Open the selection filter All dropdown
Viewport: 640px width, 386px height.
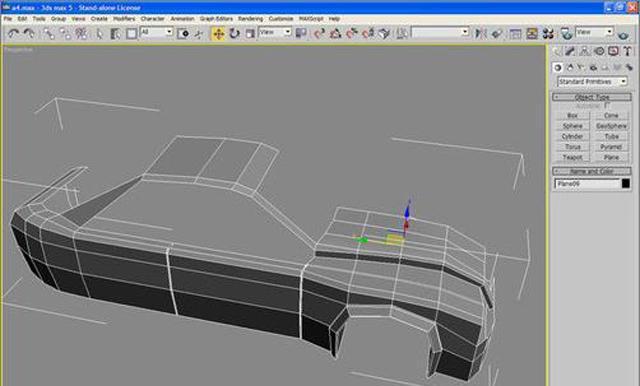157,32
